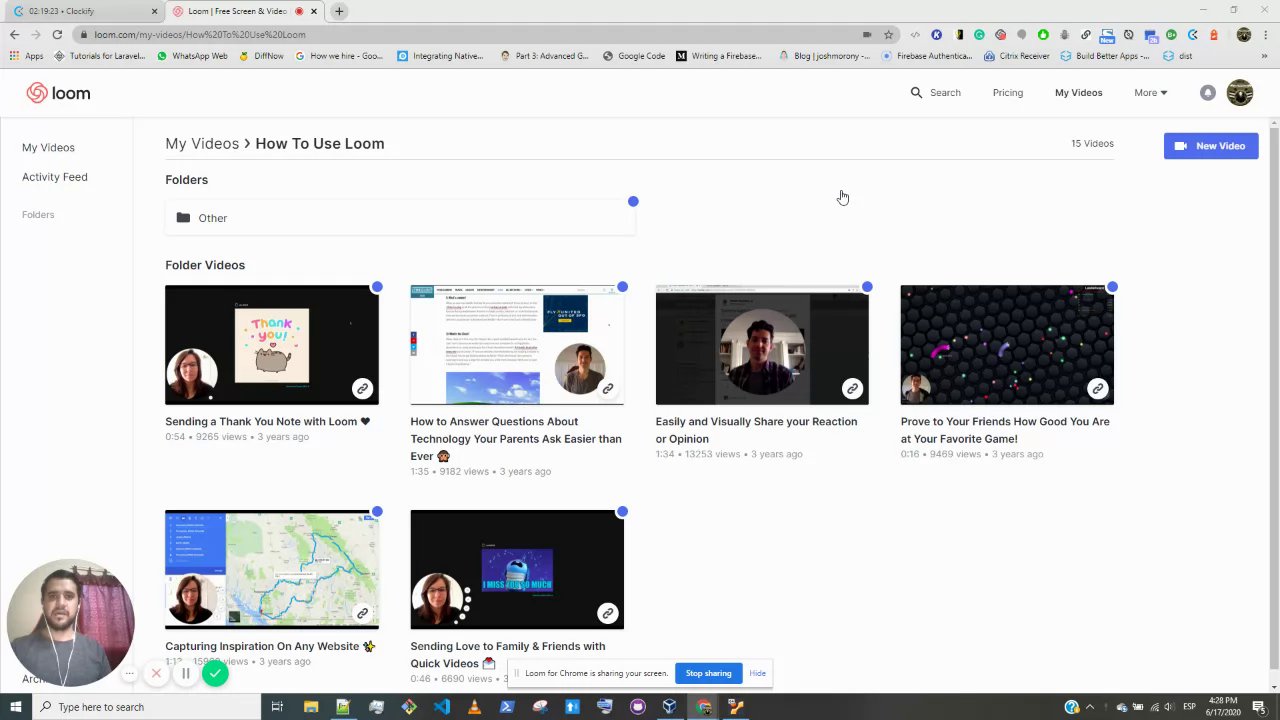Reload the page in Chrome
The image size is (1280, 720).
(57, 34)
